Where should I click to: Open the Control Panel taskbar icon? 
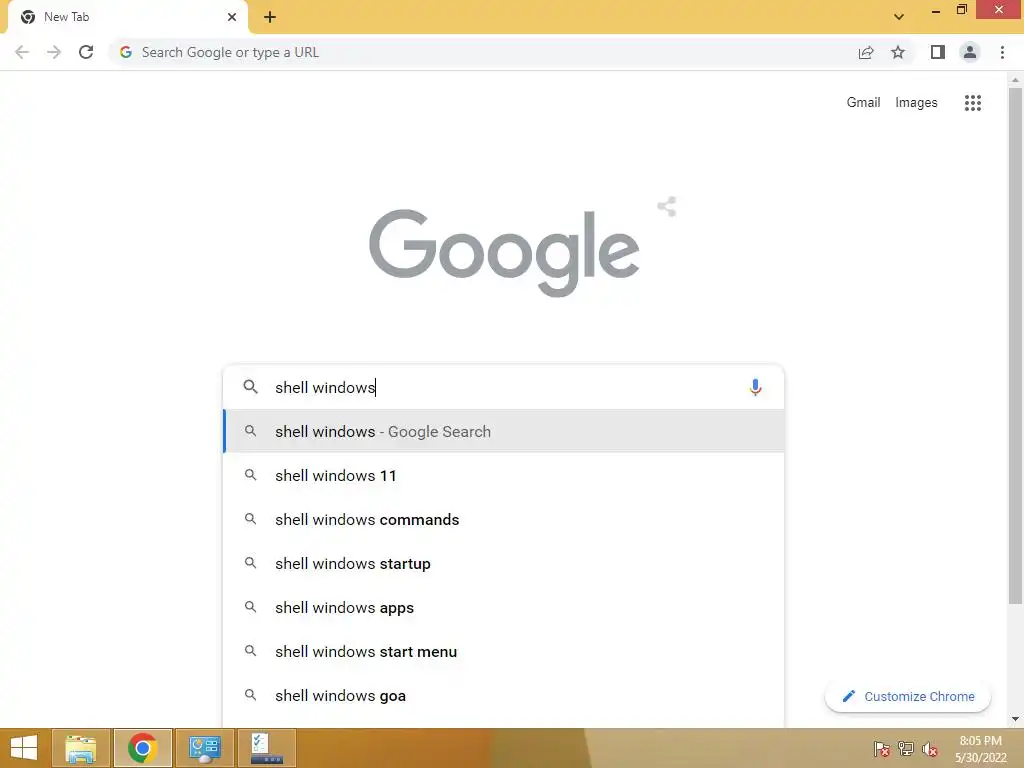click(204, 748)
